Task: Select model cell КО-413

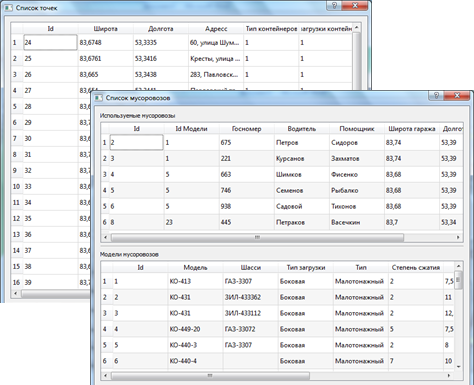Action: point(195,281)
